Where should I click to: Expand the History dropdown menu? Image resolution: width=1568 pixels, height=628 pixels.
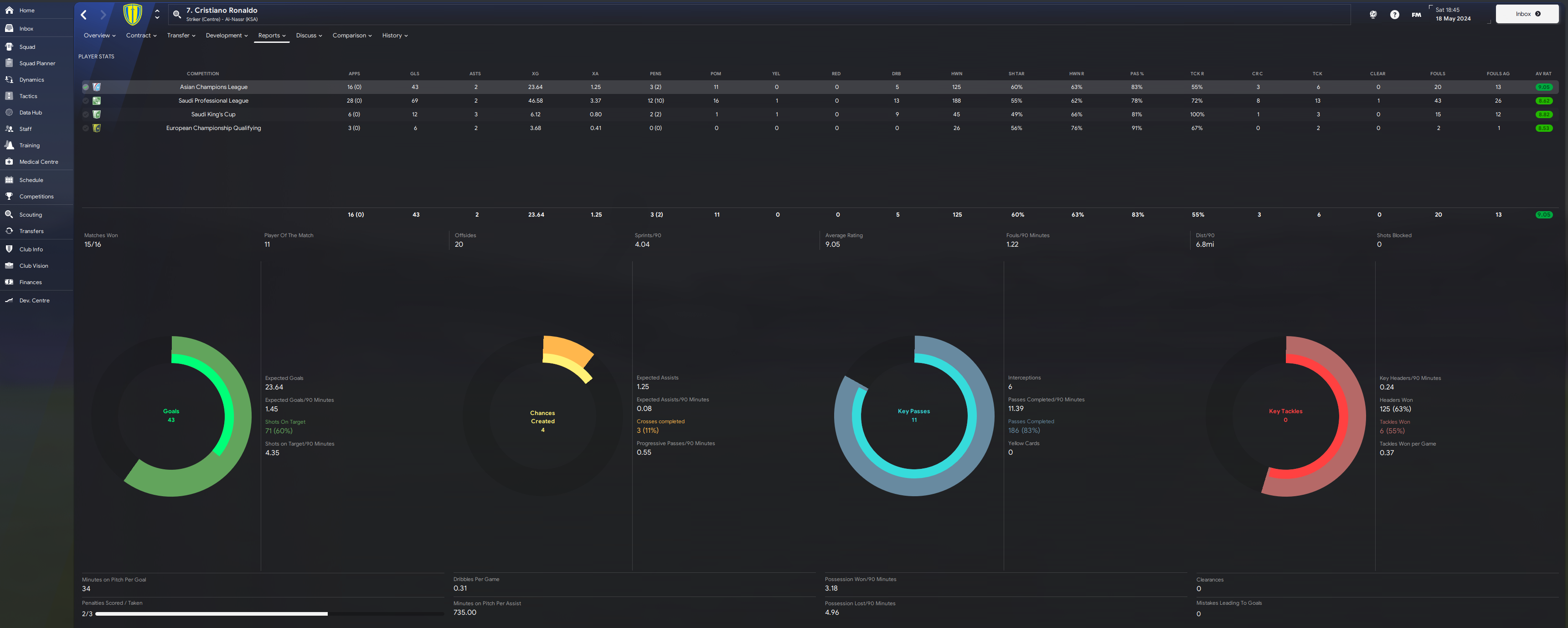(395, 35)
